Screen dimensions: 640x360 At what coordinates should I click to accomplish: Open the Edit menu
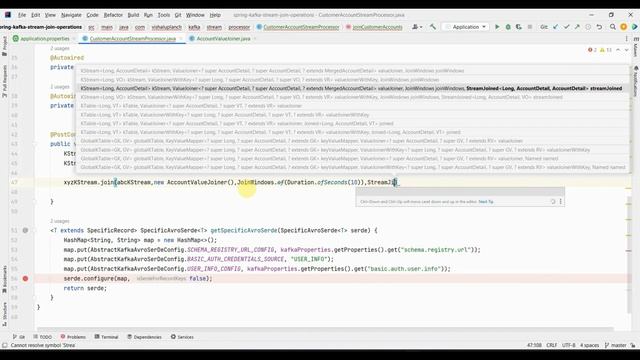(36, 15)
